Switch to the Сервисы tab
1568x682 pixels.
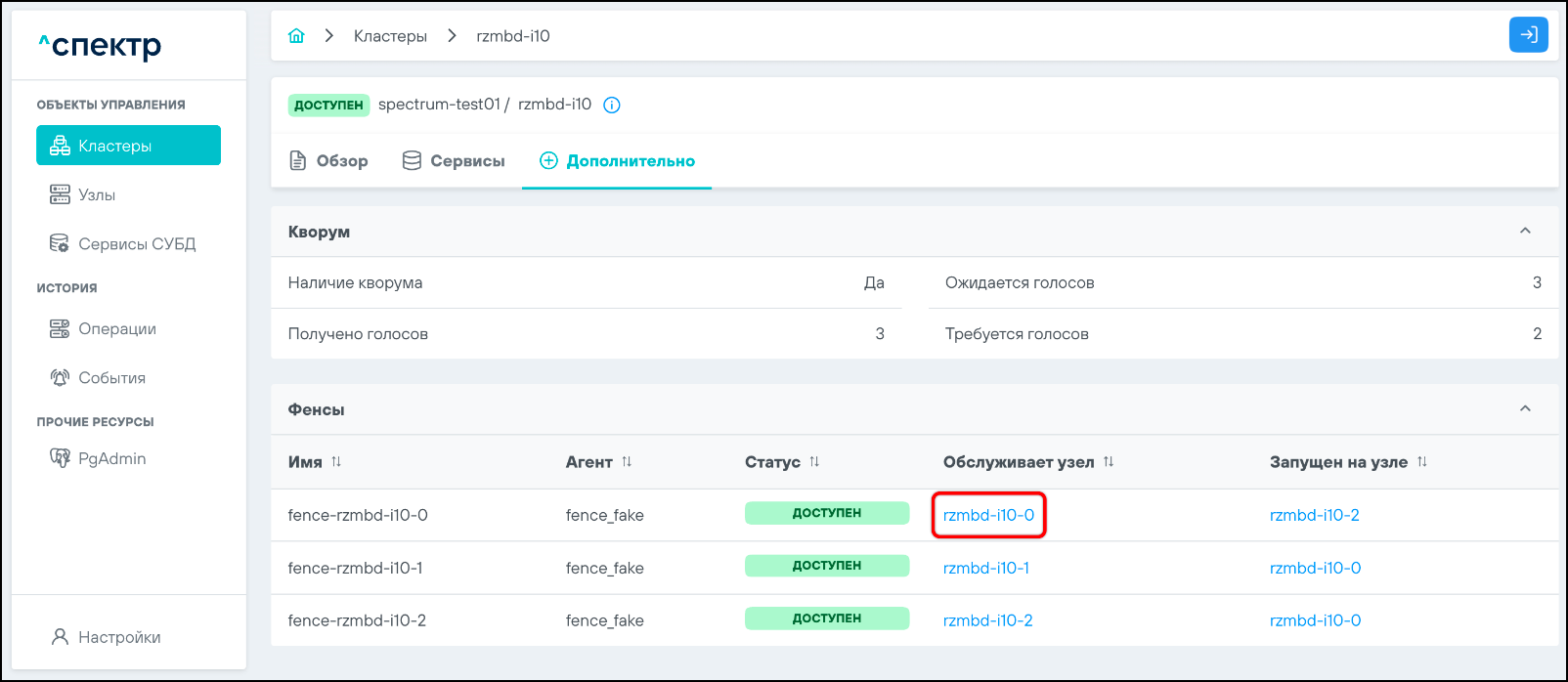click(x=454, y=161)
